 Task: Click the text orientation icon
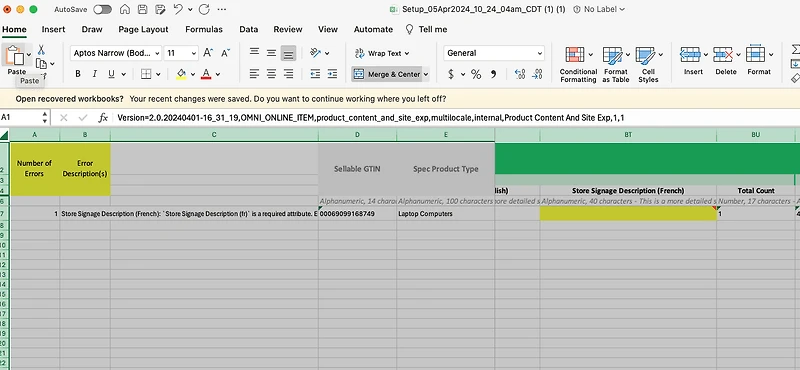click(315, 53)
